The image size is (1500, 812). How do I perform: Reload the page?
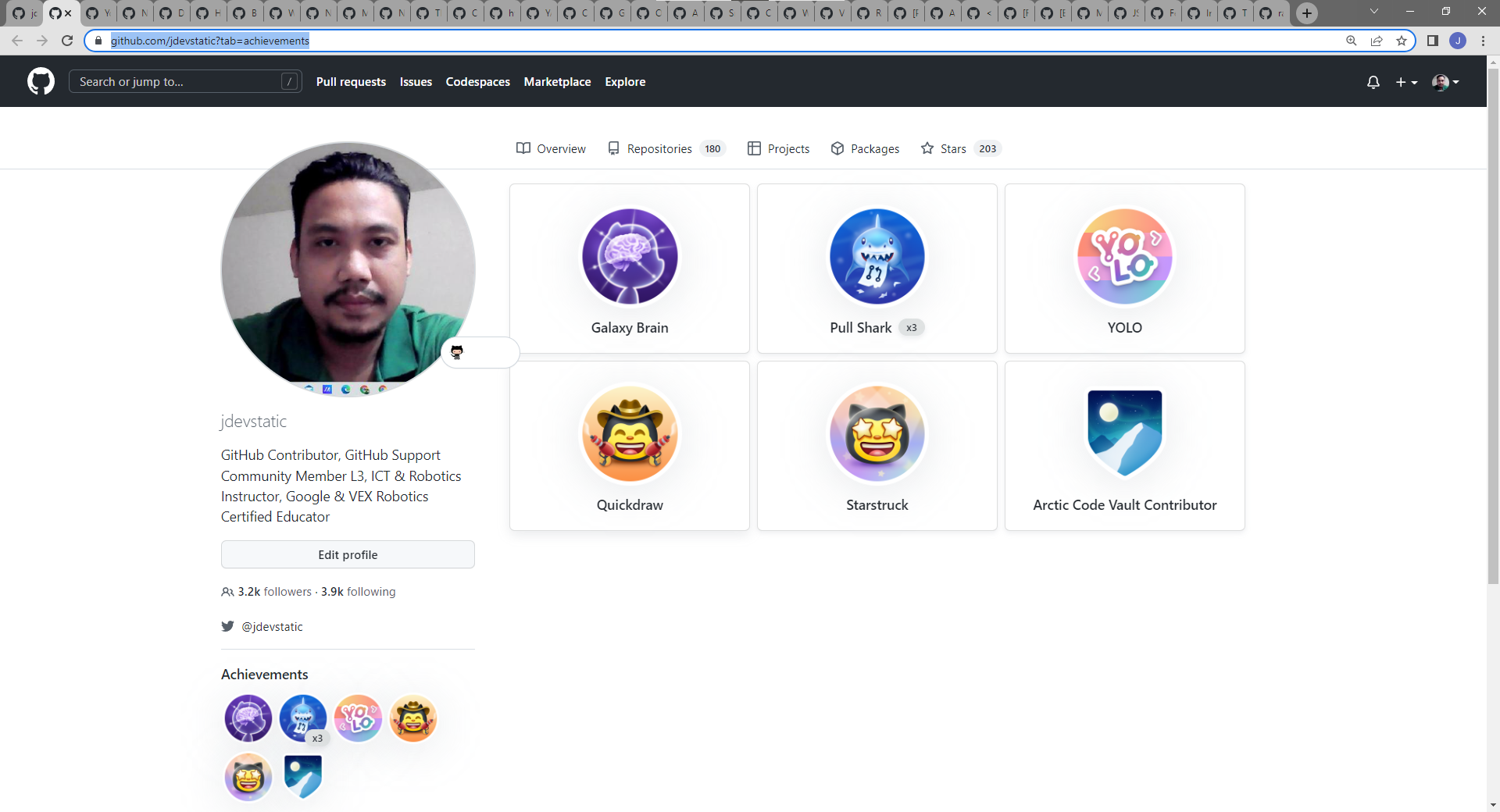[x=67, y=41]
